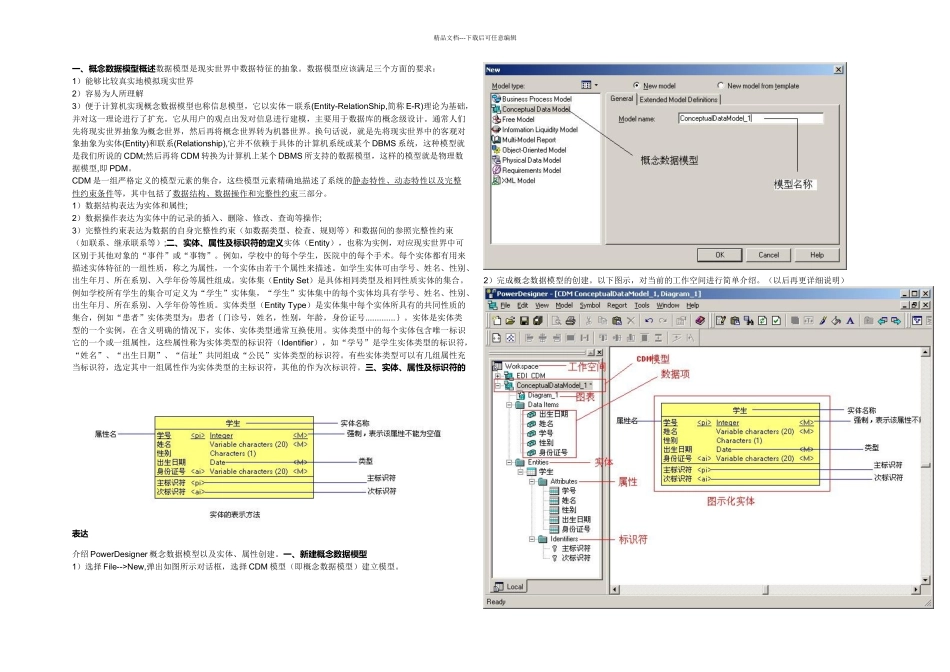Click the Open folder toolbar icon
This screenshot has width=950, height=672.
coord(510,321)
